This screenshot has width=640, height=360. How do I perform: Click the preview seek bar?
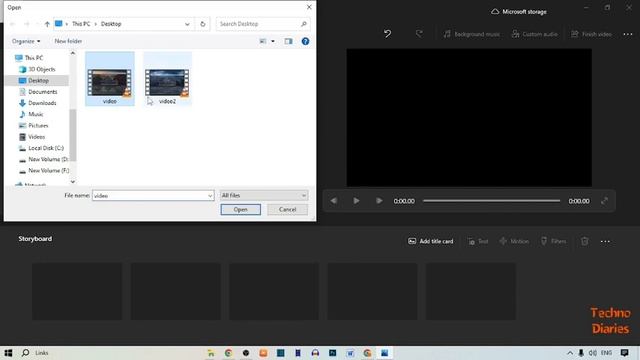coord(491,201)
